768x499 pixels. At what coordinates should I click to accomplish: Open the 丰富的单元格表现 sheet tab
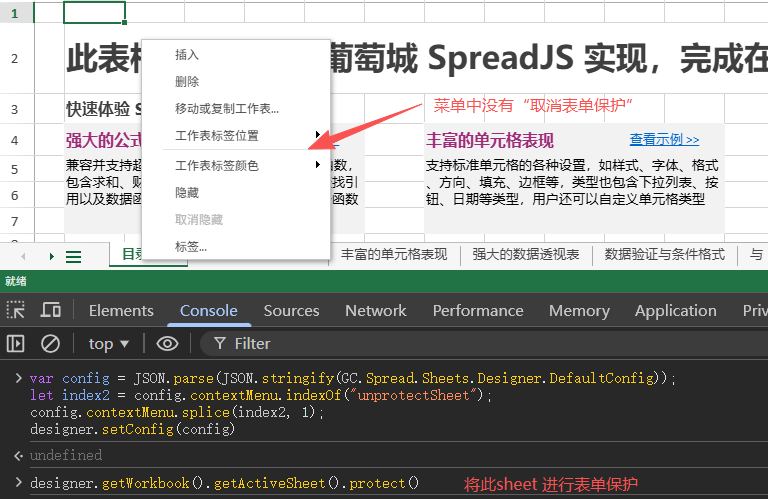(x=394, y=254)
